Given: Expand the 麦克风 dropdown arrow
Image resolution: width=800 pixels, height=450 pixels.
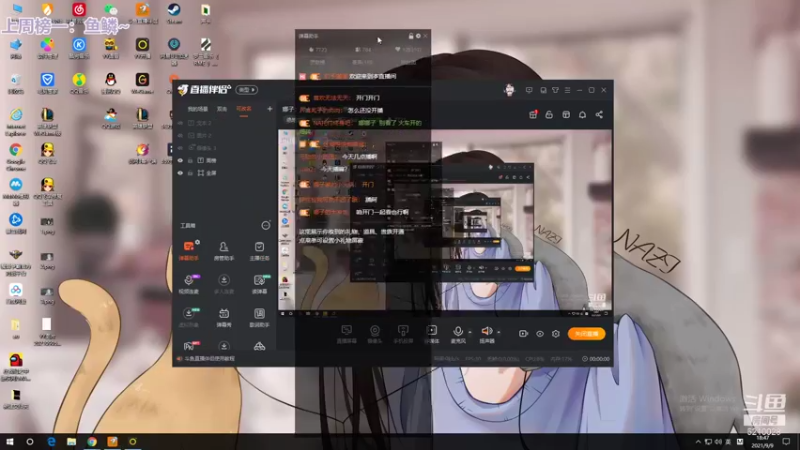Looking at the screenshot, I should (470, 332).
